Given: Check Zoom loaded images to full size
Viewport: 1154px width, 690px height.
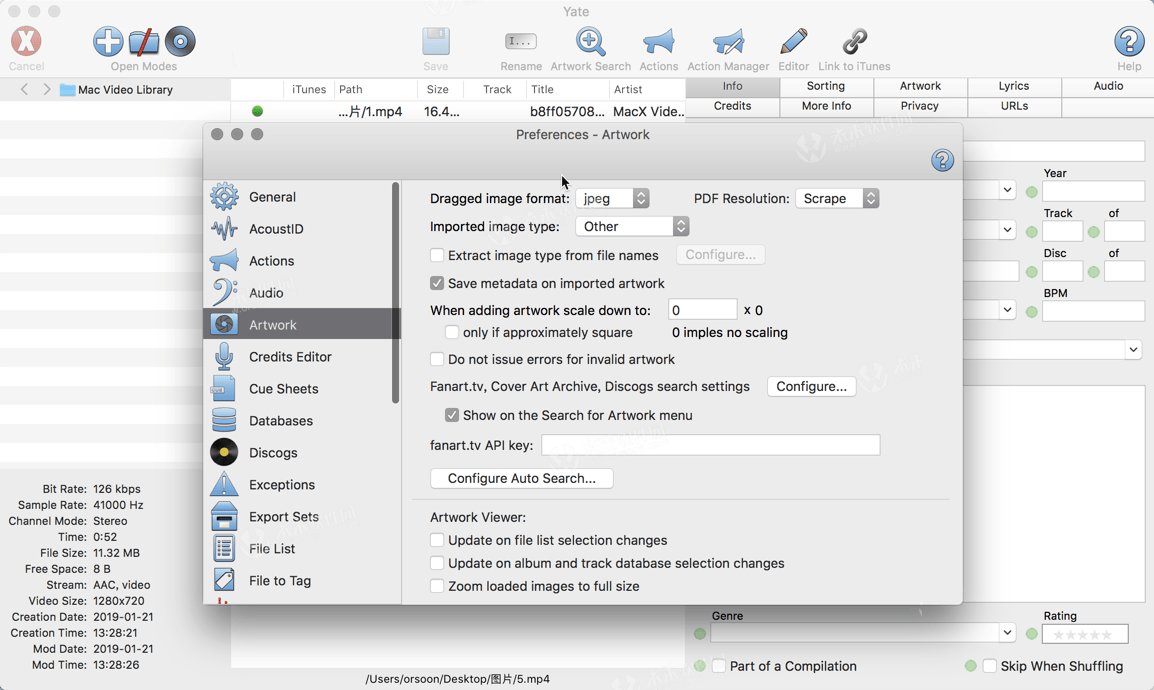Looking at the screenshot, I should (x=437, y=586).
